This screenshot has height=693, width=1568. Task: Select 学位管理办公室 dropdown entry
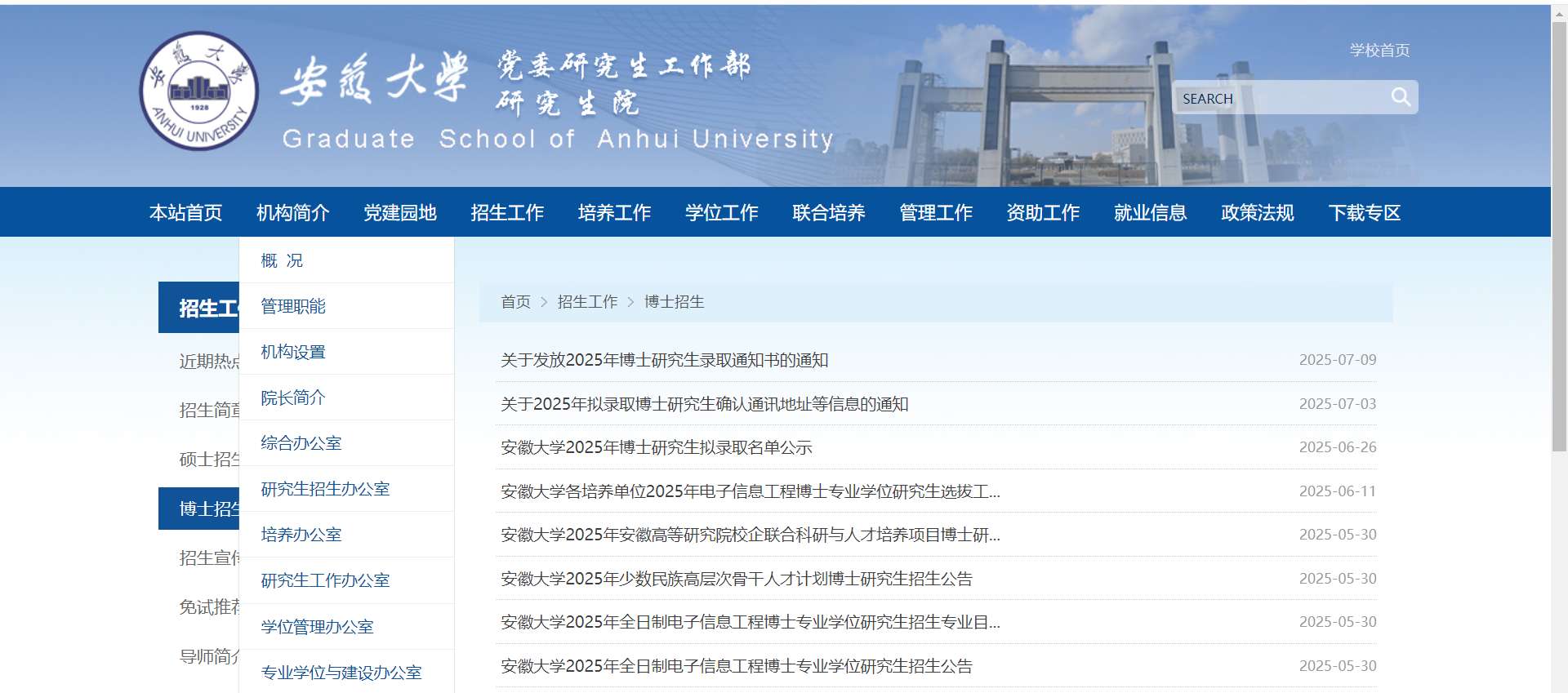click(x=317, y=627)
